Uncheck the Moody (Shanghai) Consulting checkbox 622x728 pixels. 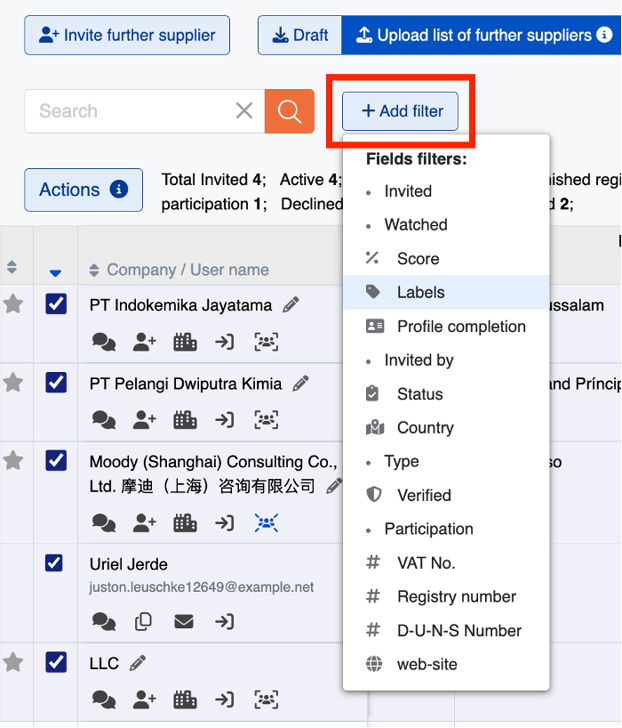[x=56, y=460]
